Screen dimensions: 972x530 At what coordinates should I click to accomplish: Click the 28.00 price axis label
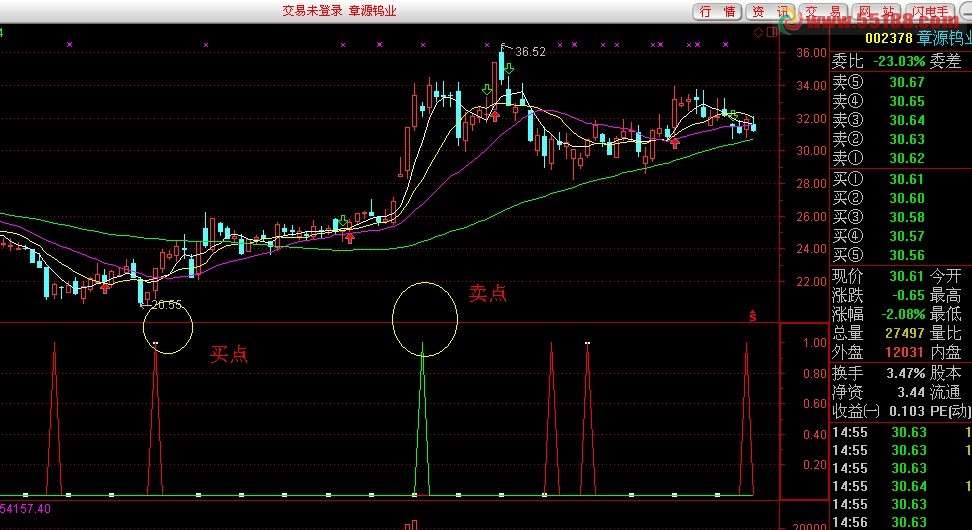pyautogui.click(x=811, y=183)
